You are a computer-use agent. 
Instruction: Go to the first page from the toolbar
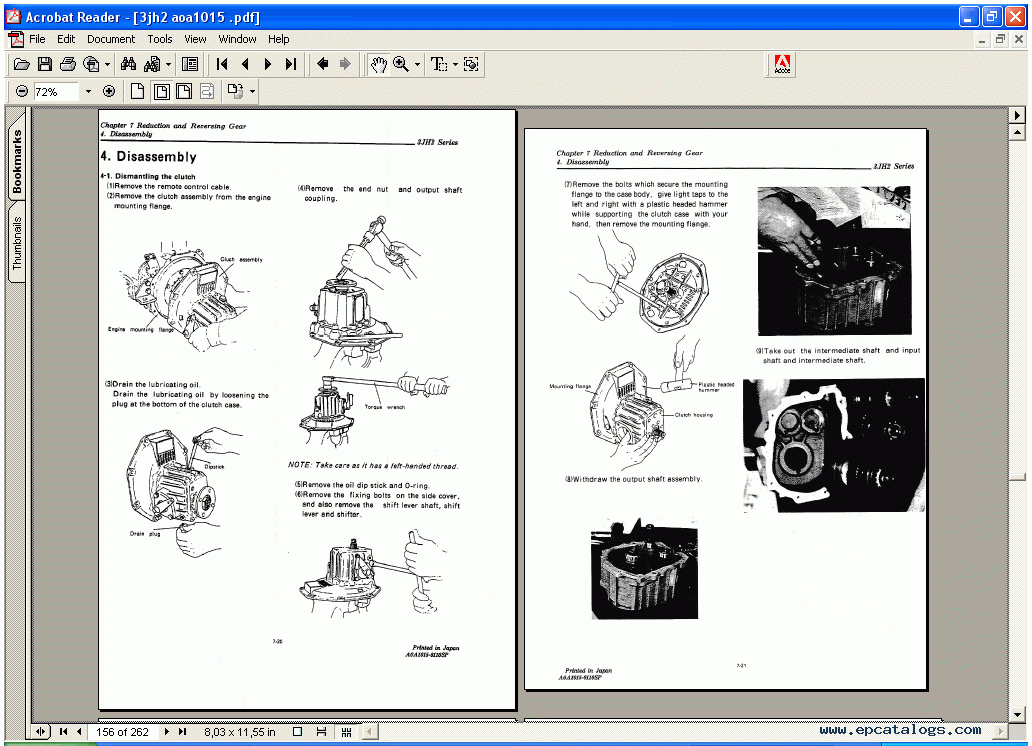click(222, 64)
